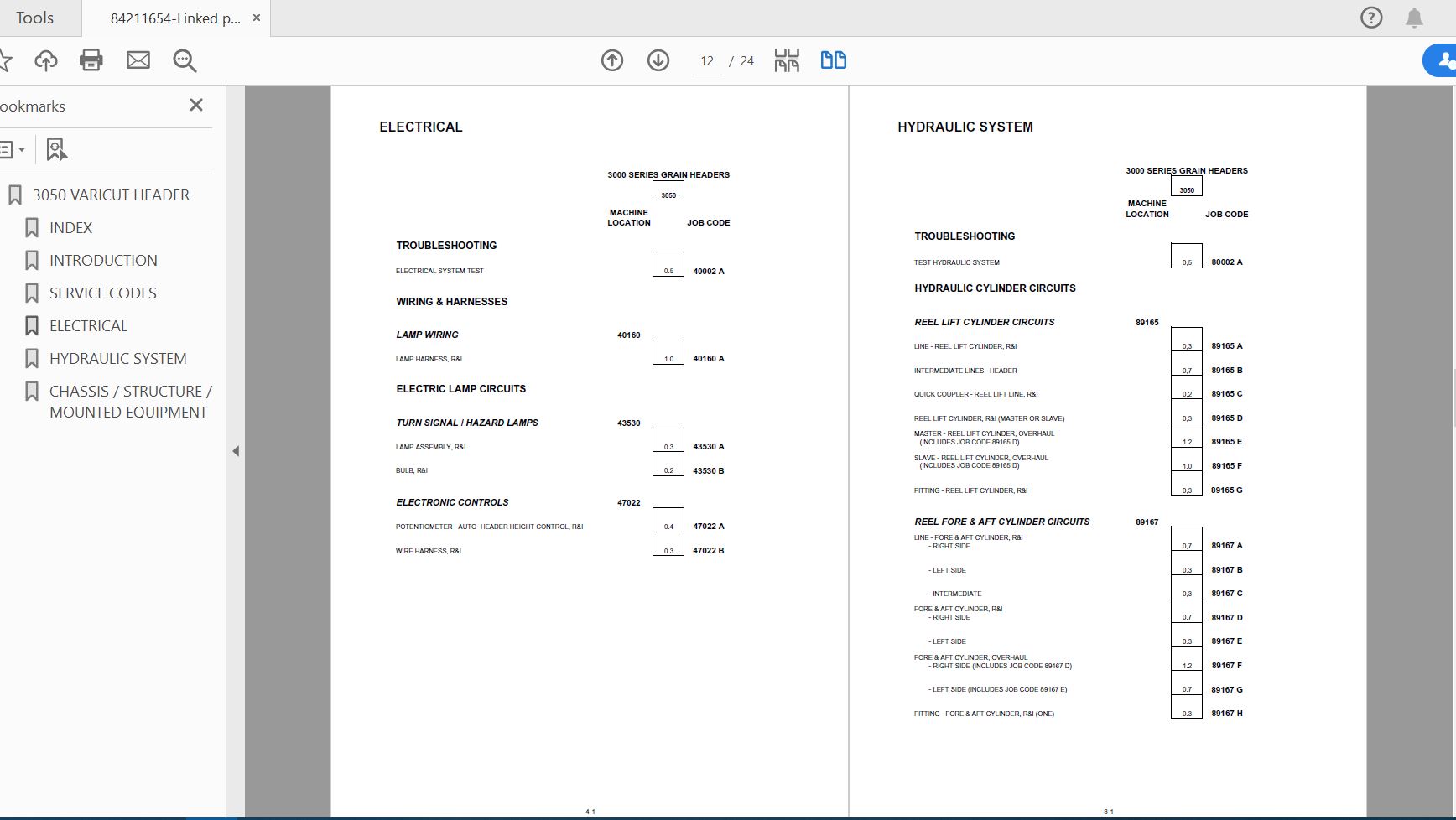Collapse the navigation pane with the arrow

236,451
